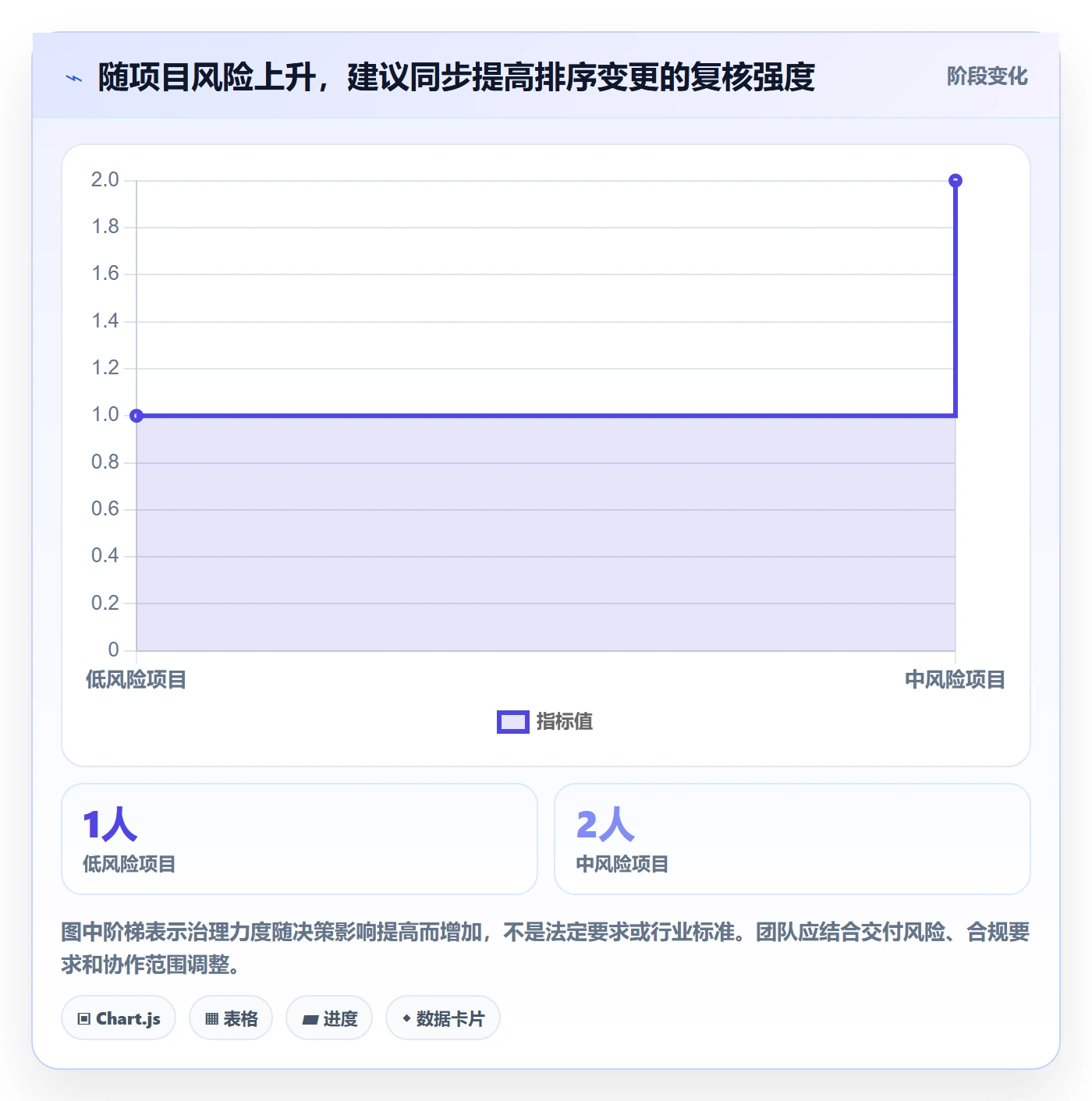This screenshot has height=1101, width=1092.
Task: Click the 低风险项目 x-axis label
Action: [x=136, y=680]
